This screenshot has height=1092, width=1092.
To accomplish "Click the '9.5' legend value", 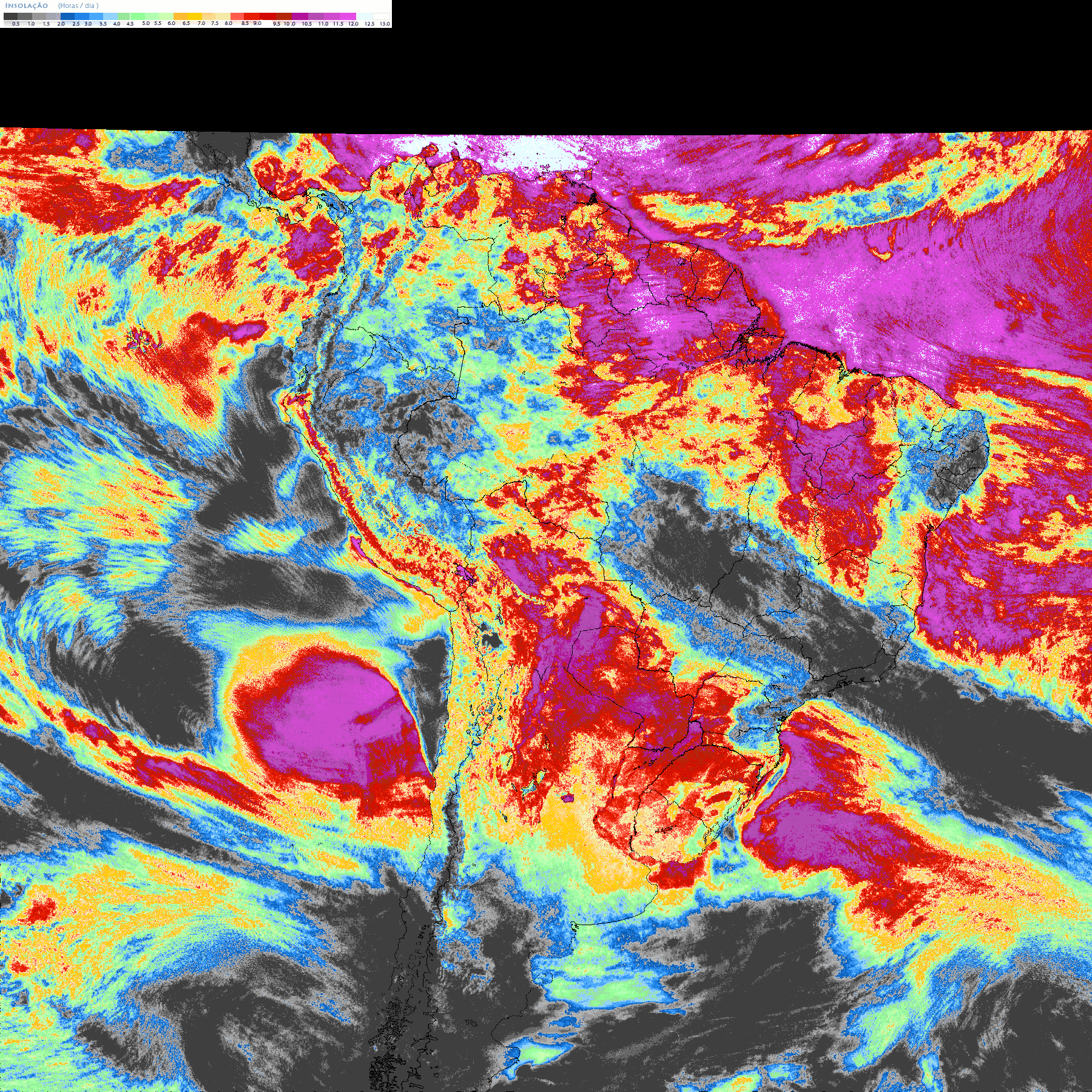I will click(277, 24).
